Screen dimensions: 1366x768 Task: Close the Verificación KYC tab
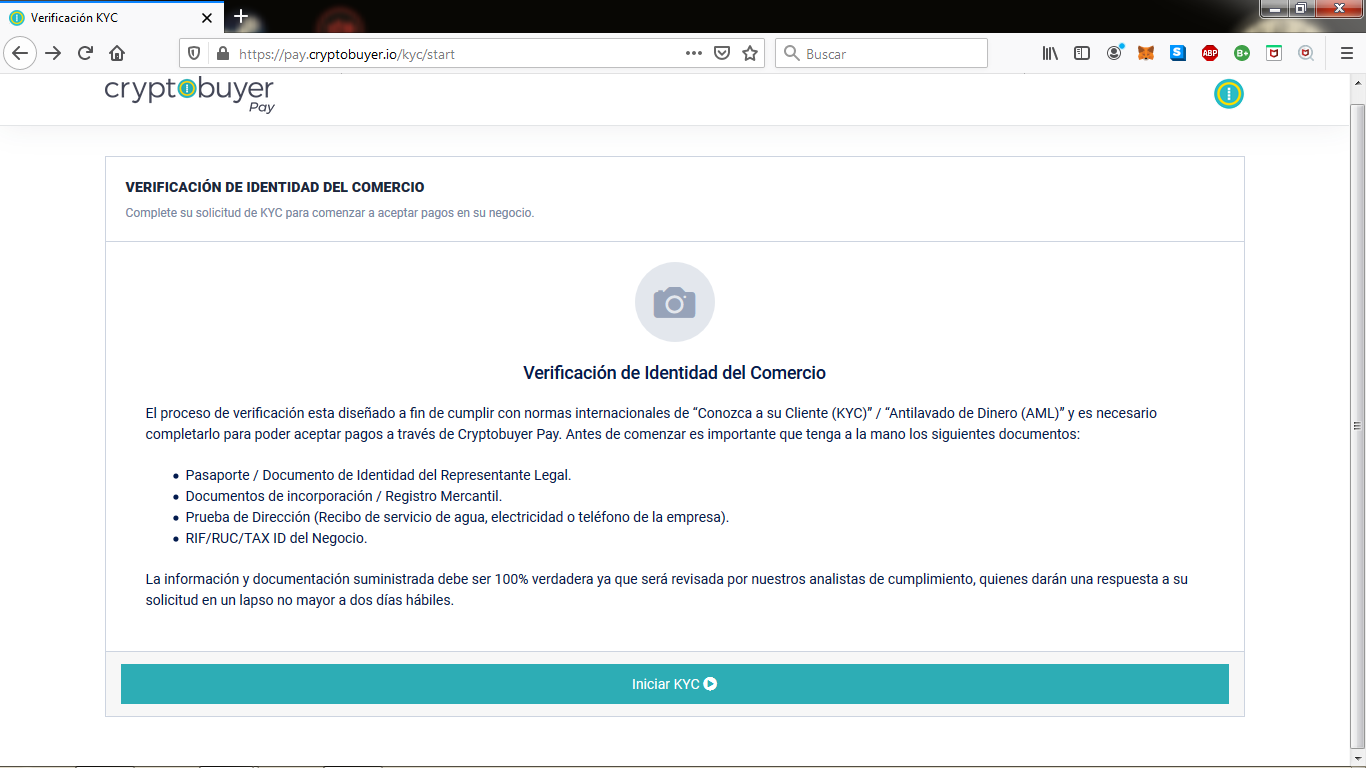(x=207, y=18)
